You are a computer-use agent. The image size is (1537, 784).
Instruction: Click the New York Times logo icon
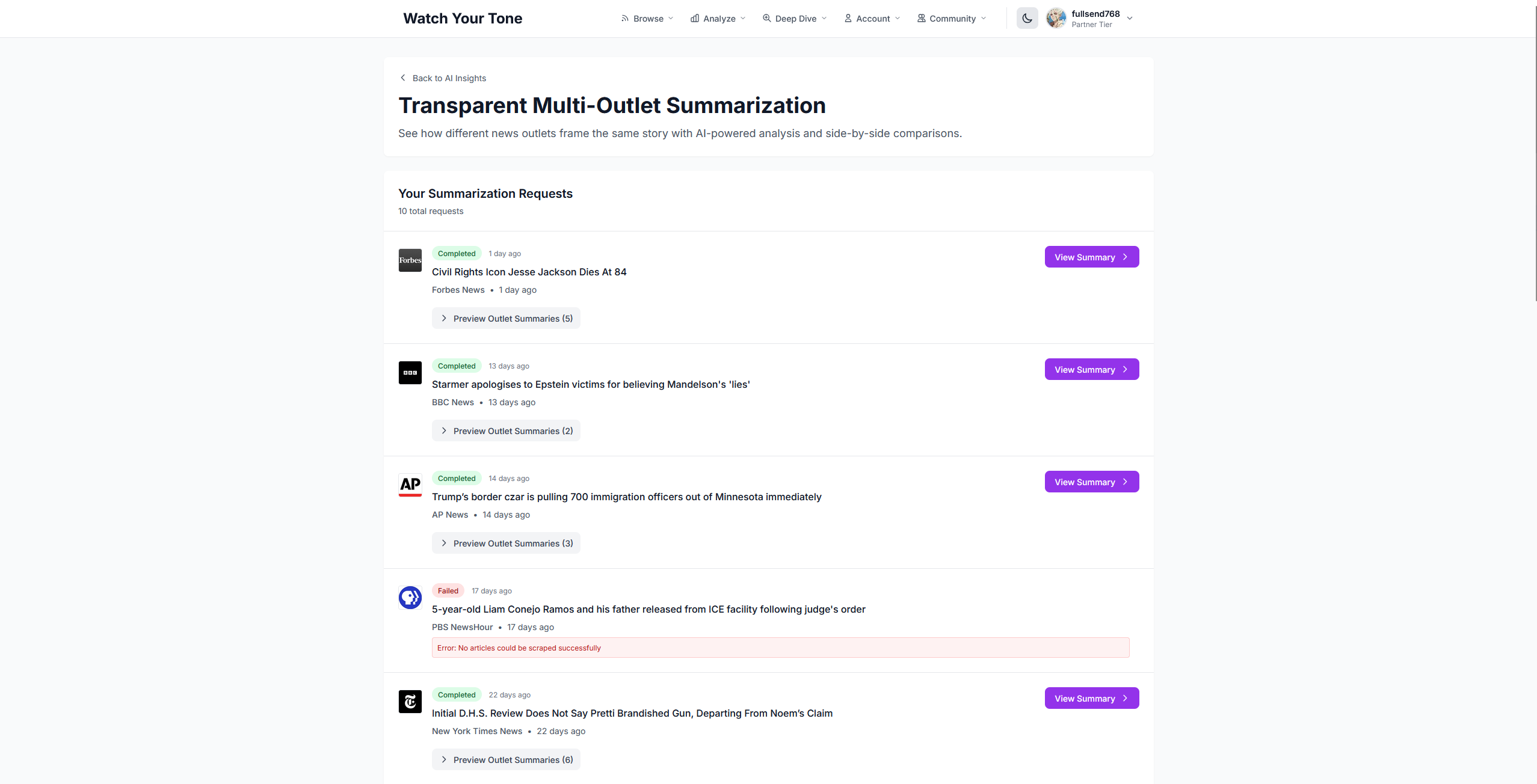(x=410, y=702)
